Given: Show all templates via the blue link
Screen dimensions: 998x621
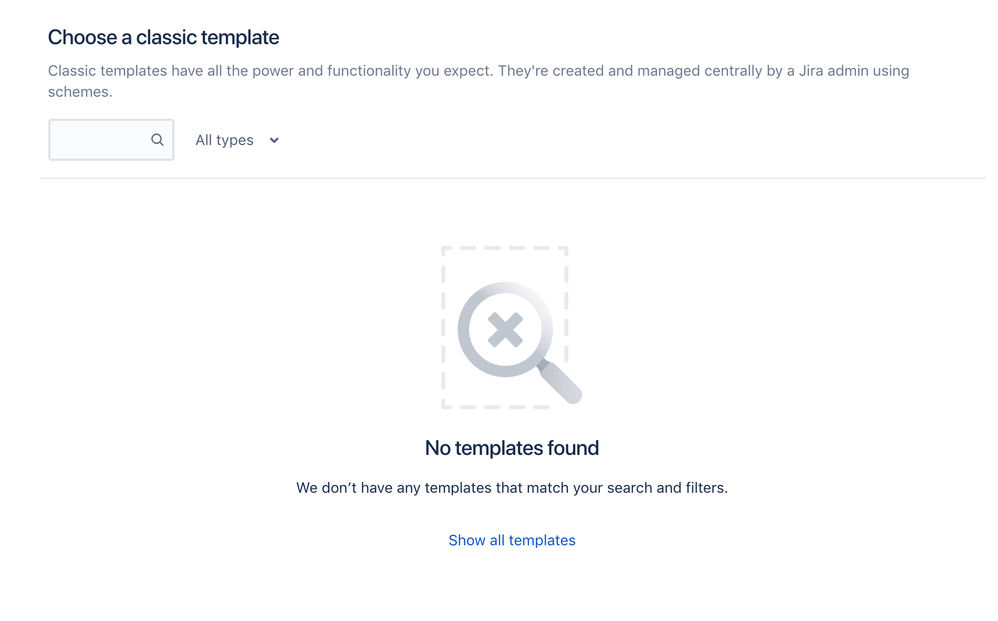Looking at the screenshot, I should pos(512,540).
